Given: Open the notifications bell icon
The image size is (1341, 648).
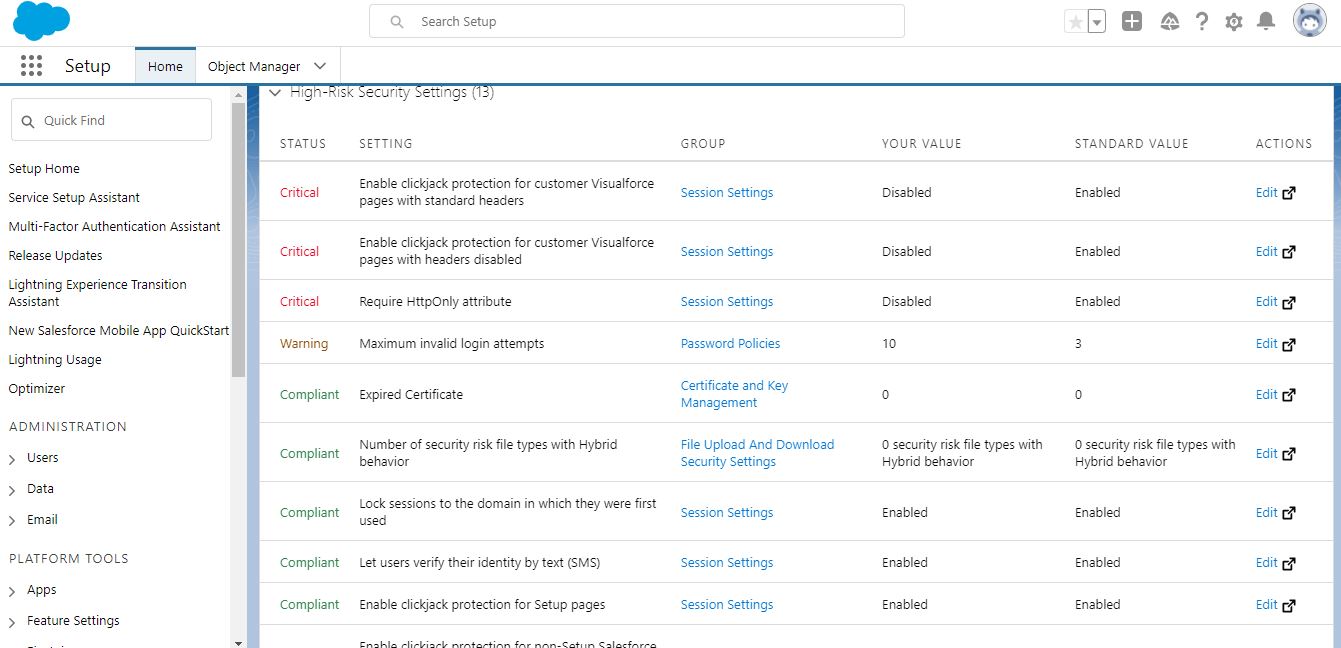Looking at the screenshot, I should 1266,20.
